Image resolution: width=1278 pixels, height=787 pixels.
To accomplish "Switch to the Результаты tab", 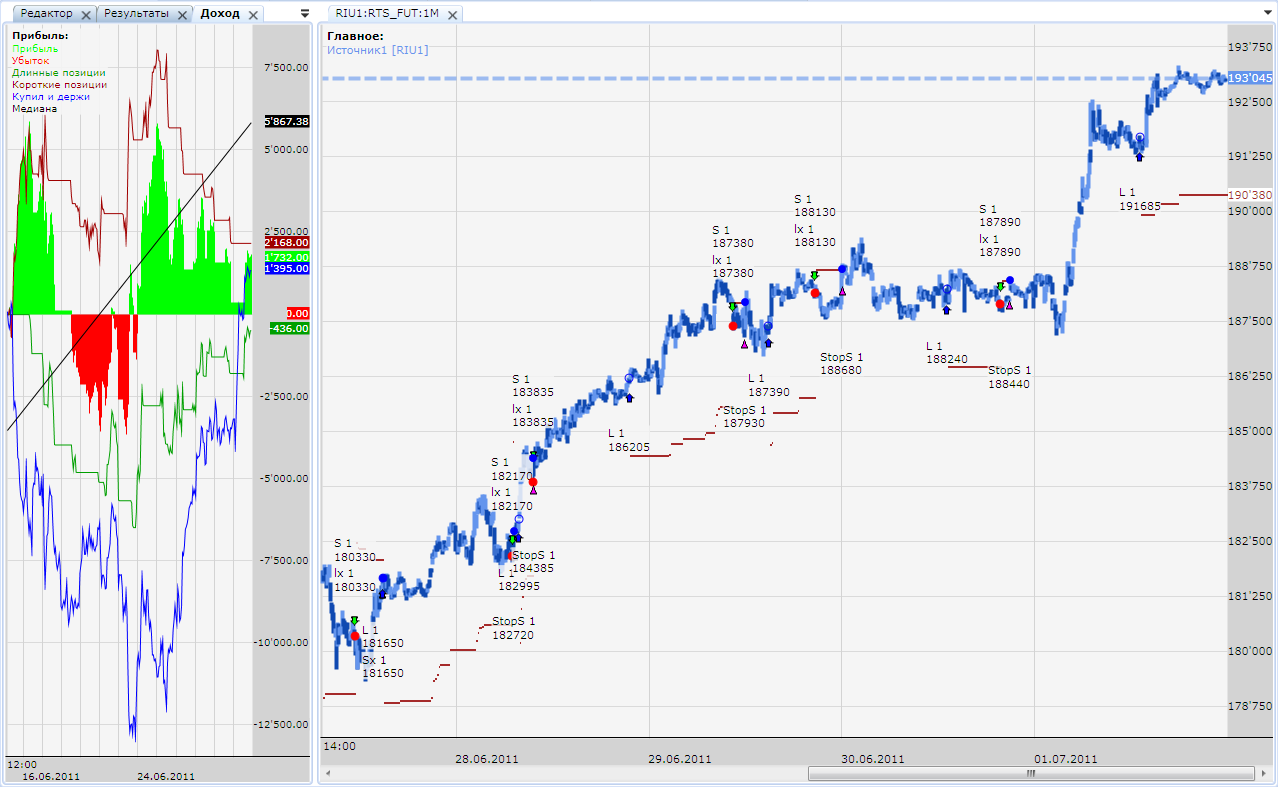I will [136, 14].
